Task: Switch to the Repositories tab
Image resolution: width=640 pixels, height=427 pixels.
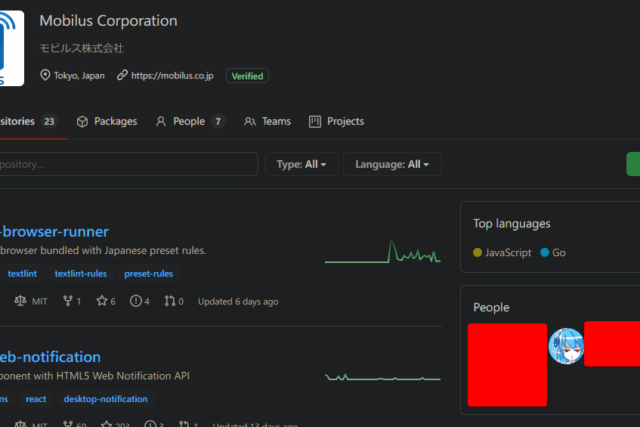Action: tap(30, 121)
